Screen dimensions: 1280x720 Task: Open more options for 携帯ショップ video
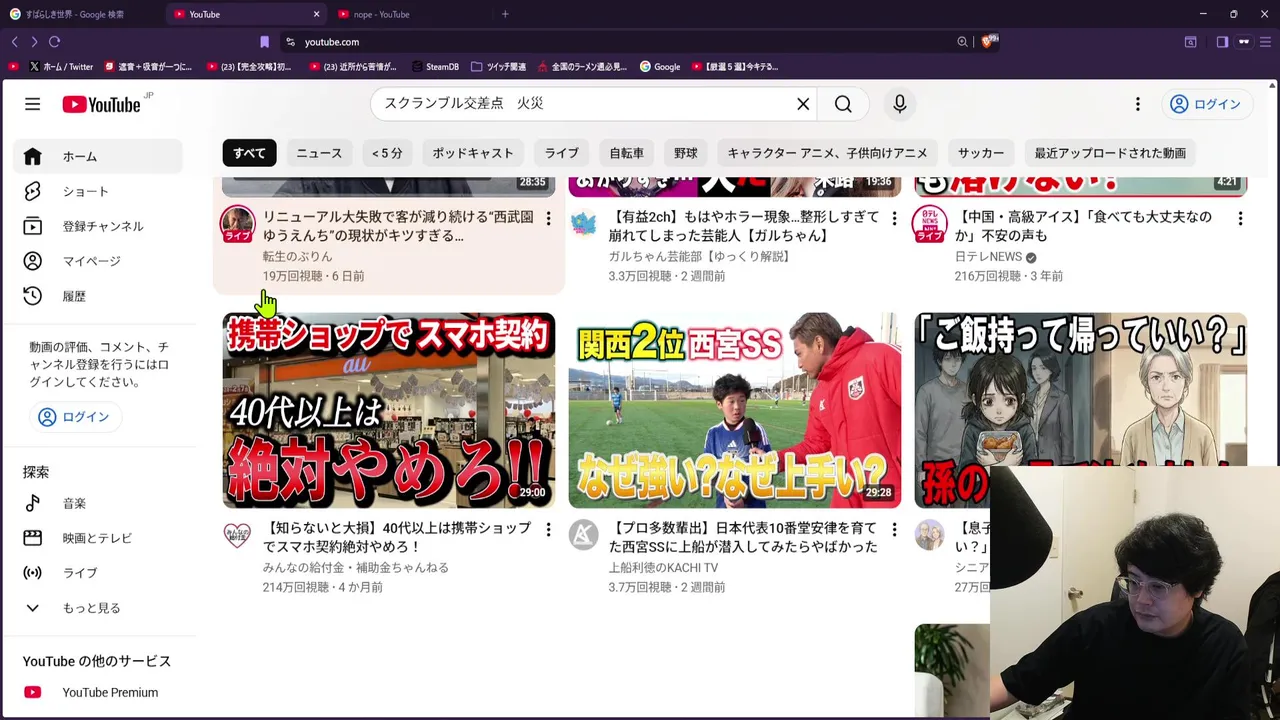(x=548, y=529)
